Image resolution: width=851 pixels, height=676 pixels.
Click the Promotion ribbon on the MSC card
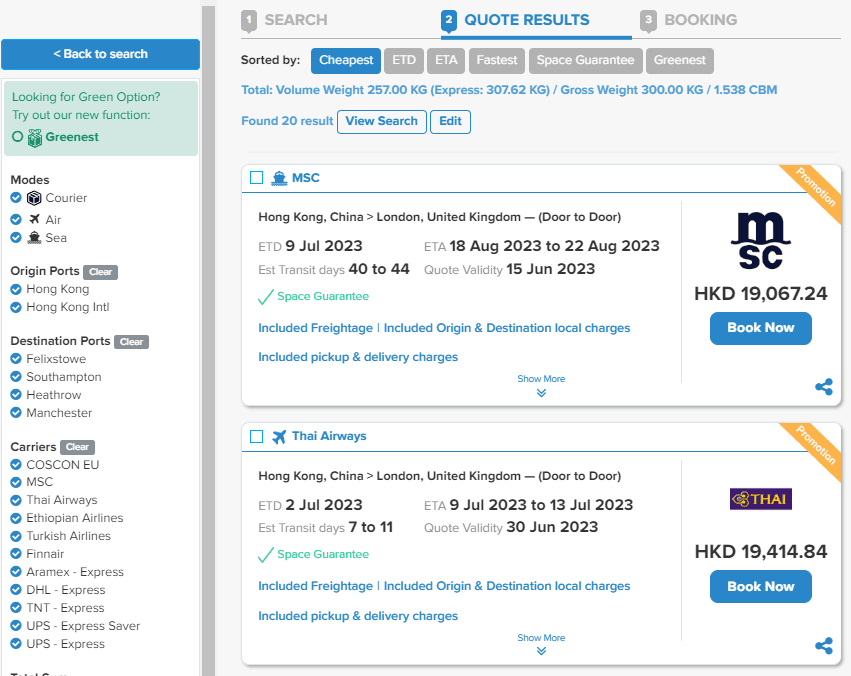(815, 188)
